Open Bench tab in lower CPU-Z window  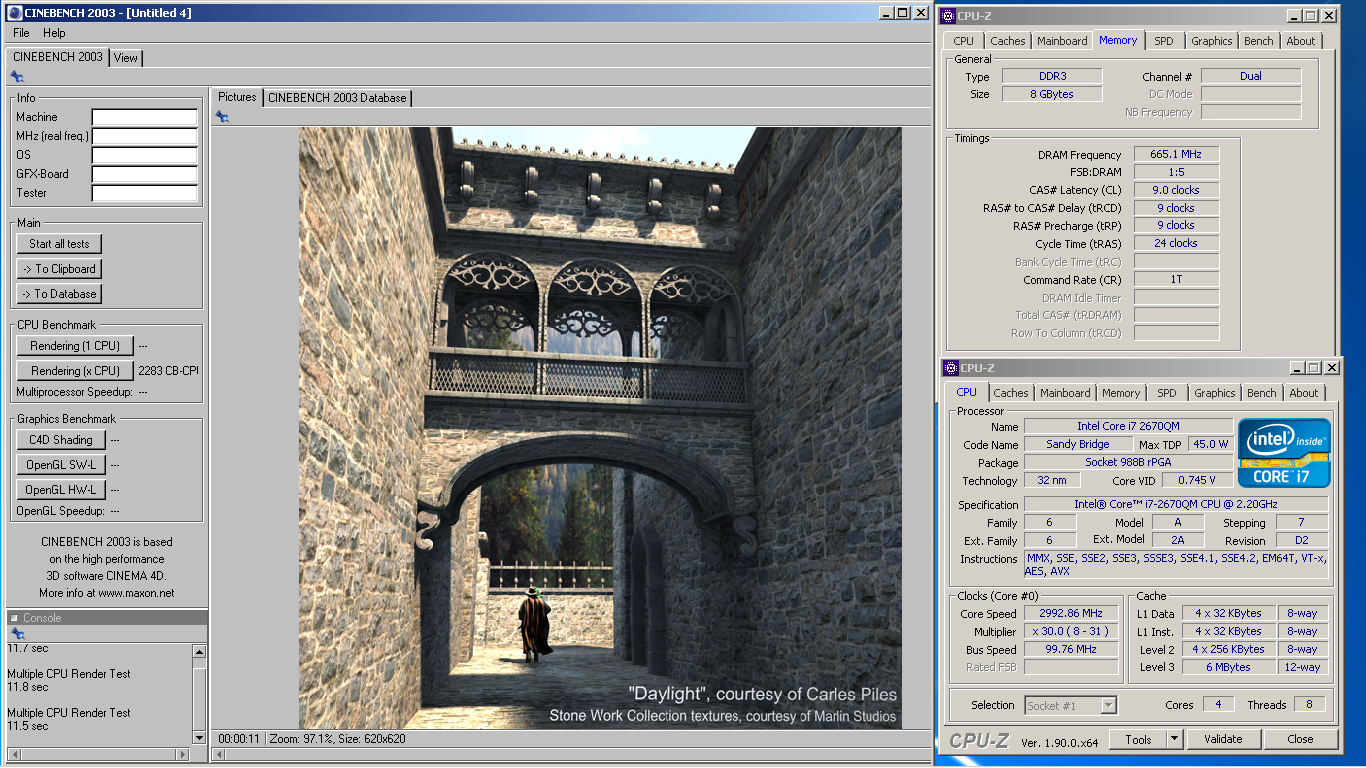tap(1262, 393)
